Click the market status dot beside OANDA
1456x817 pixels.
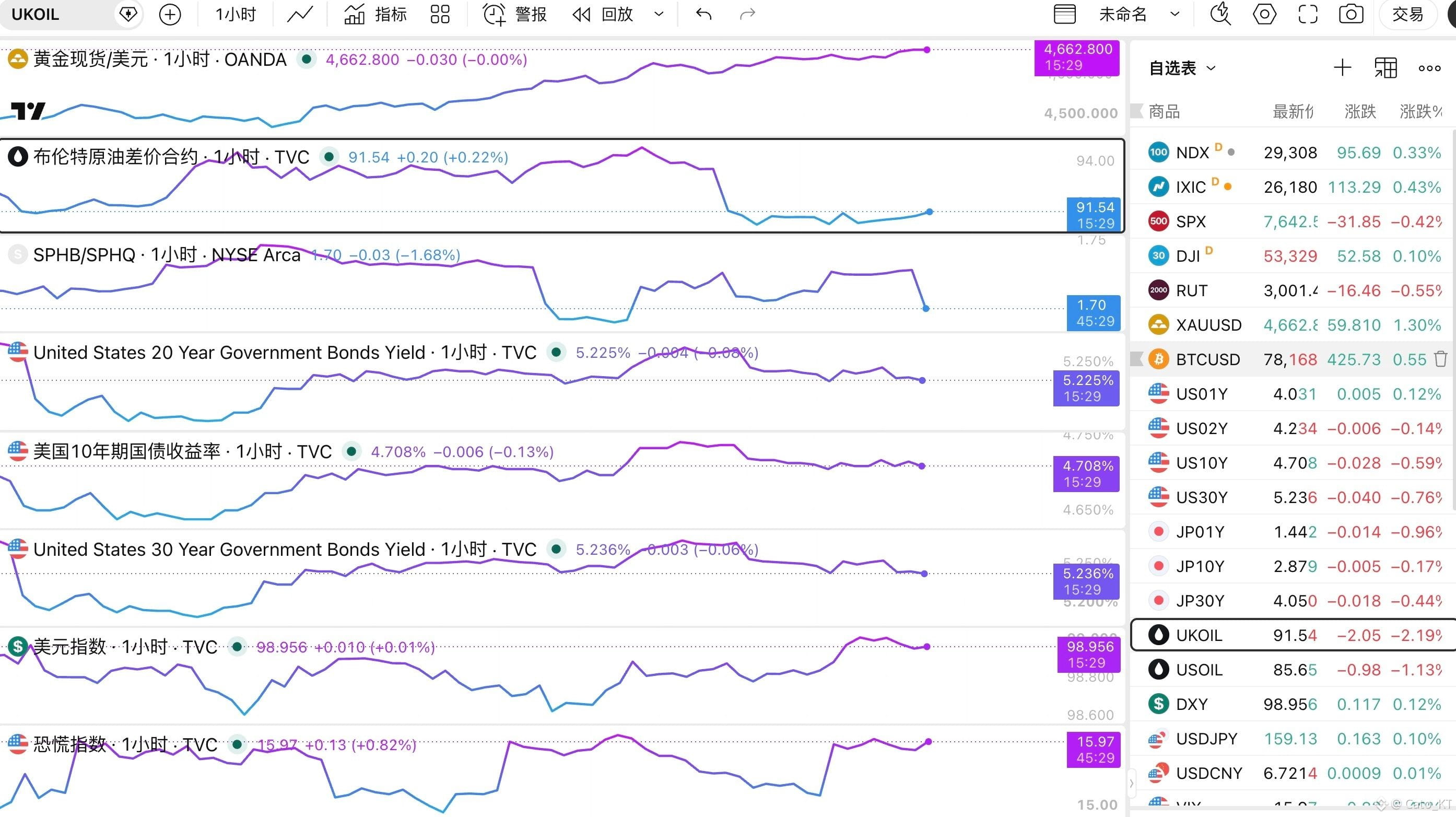coord(307,59)
